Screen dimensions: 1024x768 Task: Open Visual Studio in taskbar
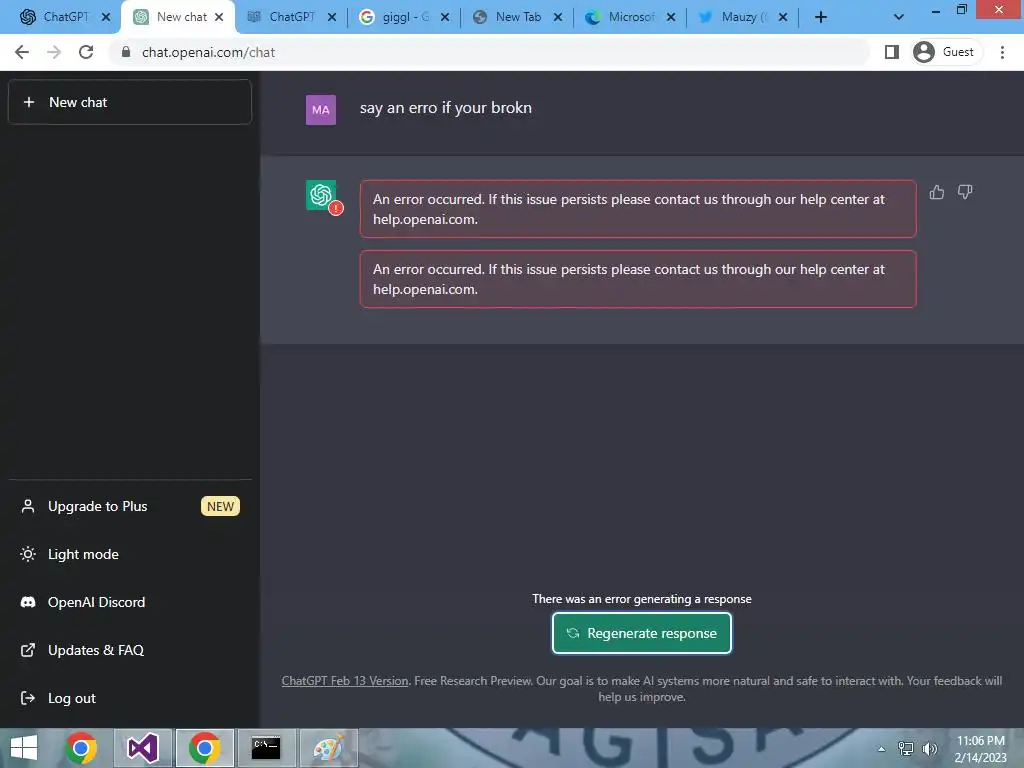click(143, 748)
